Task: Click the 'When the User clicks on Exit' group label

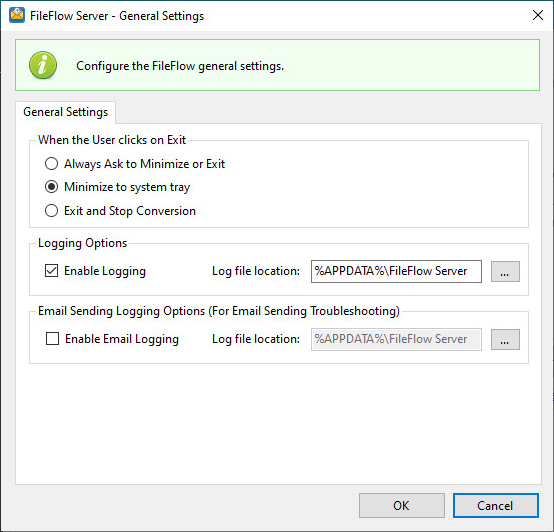Action: pyautogui.click(x=112, y=140)
